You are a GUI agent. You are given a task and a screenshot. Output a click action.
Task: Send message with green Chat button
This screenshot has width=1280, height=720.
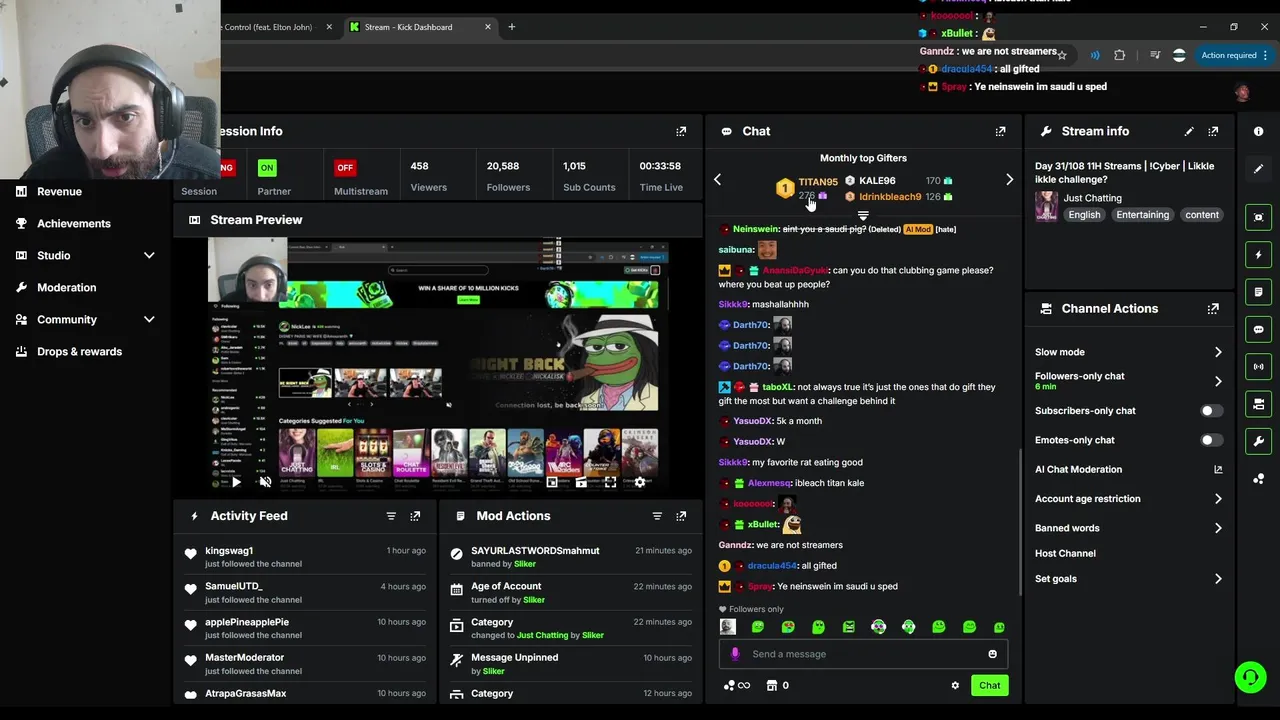[989, 685]
